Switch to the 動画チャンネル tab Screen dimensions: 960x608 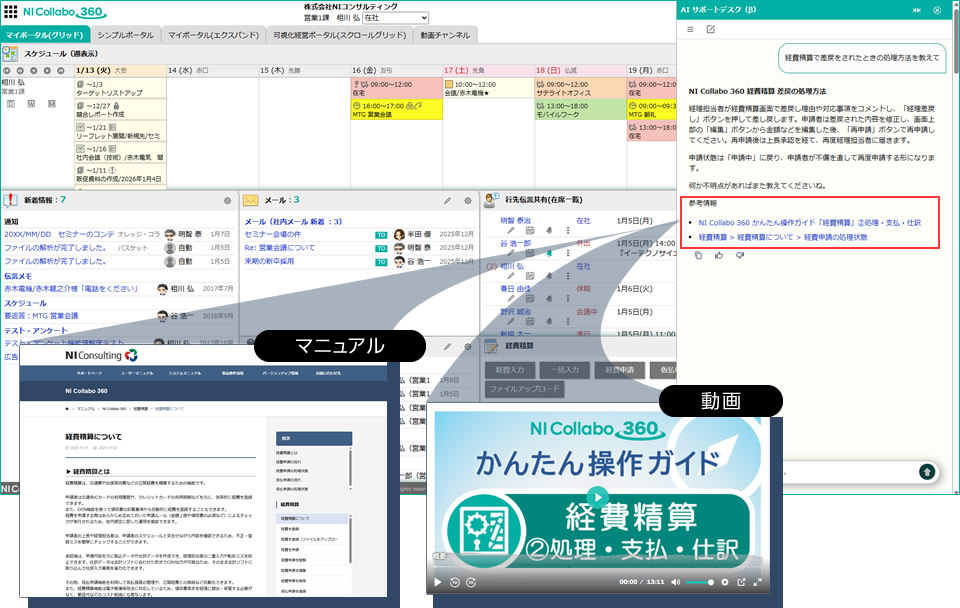point(445,35)
